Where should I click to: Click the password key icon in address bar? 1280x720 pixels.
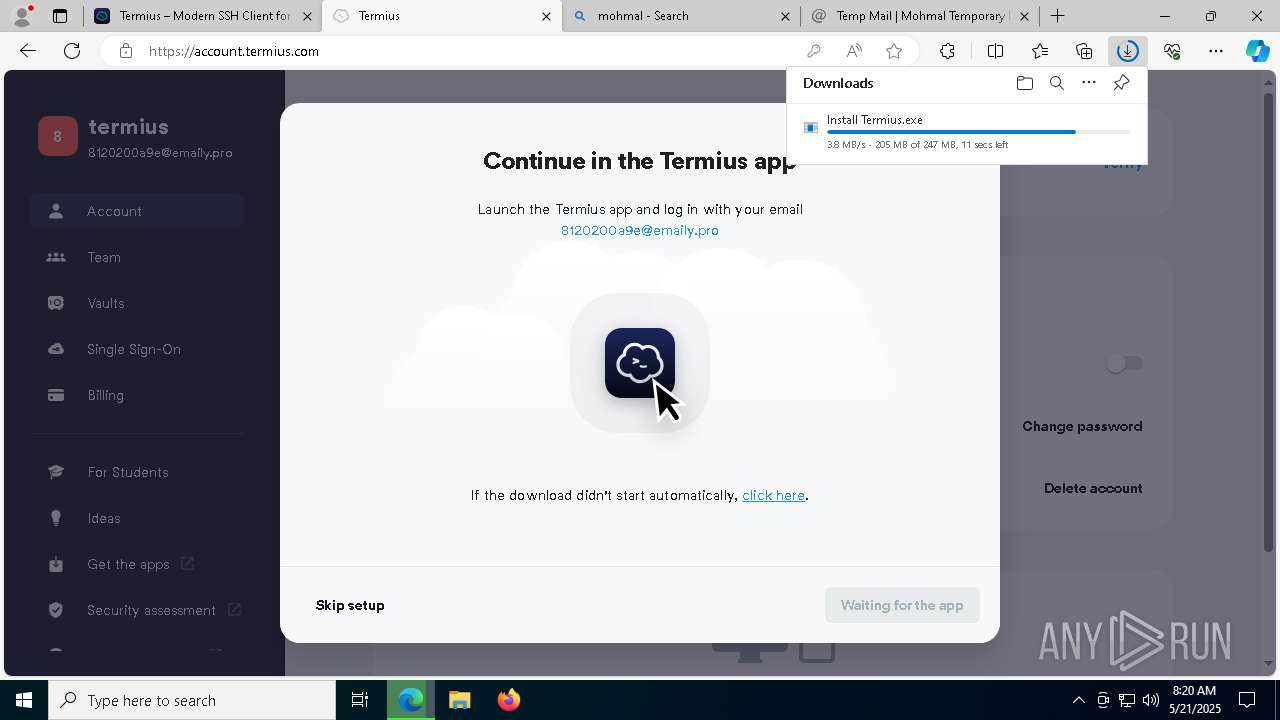tap(814, 51)
